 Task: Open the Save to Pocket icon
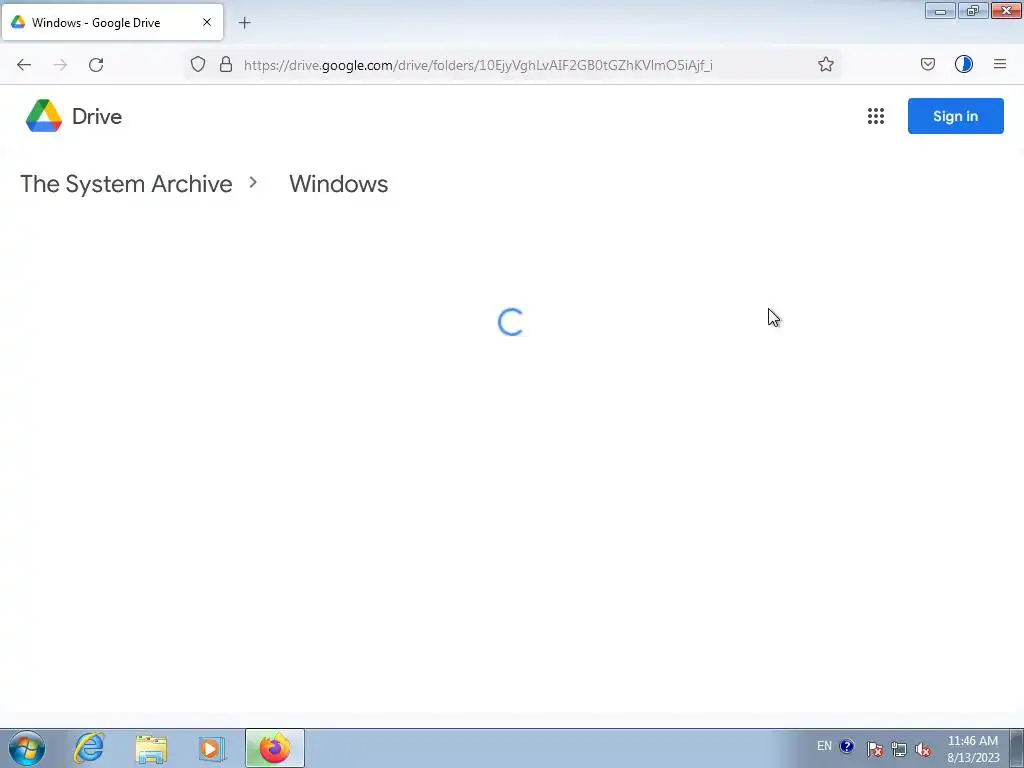coord(927,64)
